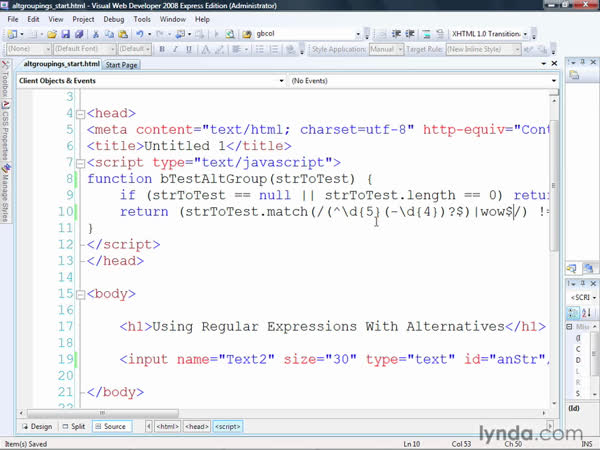Image resolution: width=600 pixels, height=450 pixels.
Task: Open the XHTML 1.0 Transitional schema dropdown
Action: (x=553, y=34)
